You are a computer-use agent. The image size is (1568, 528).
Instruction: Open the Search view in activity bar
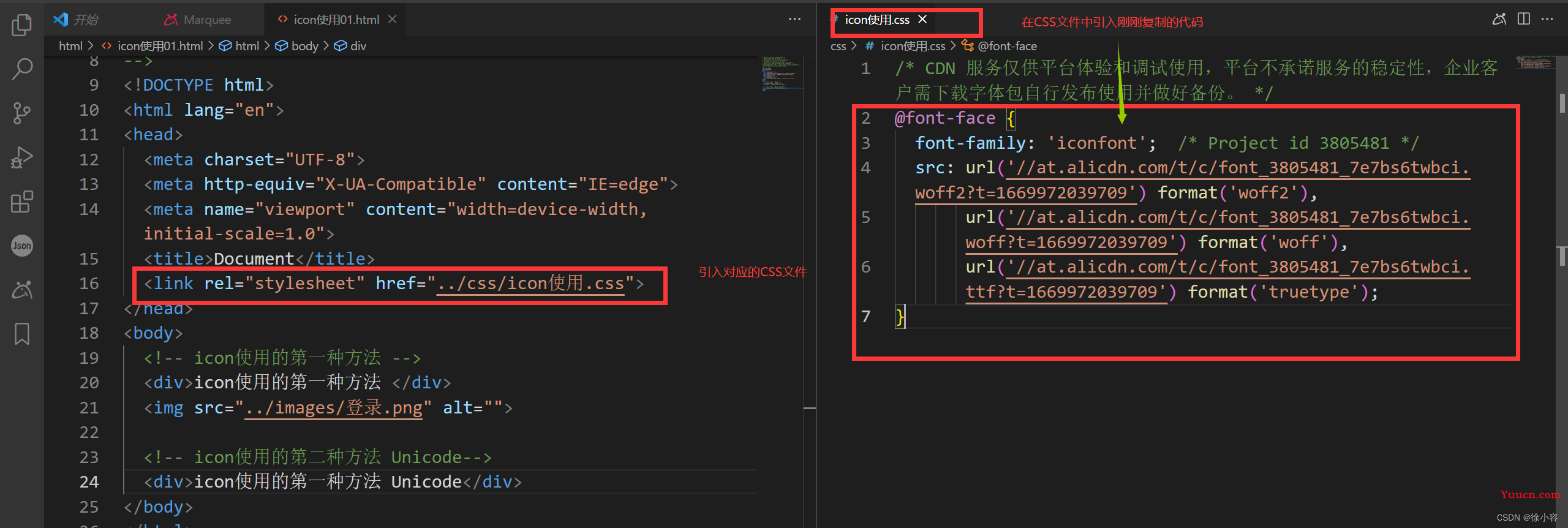pos(22,69)
